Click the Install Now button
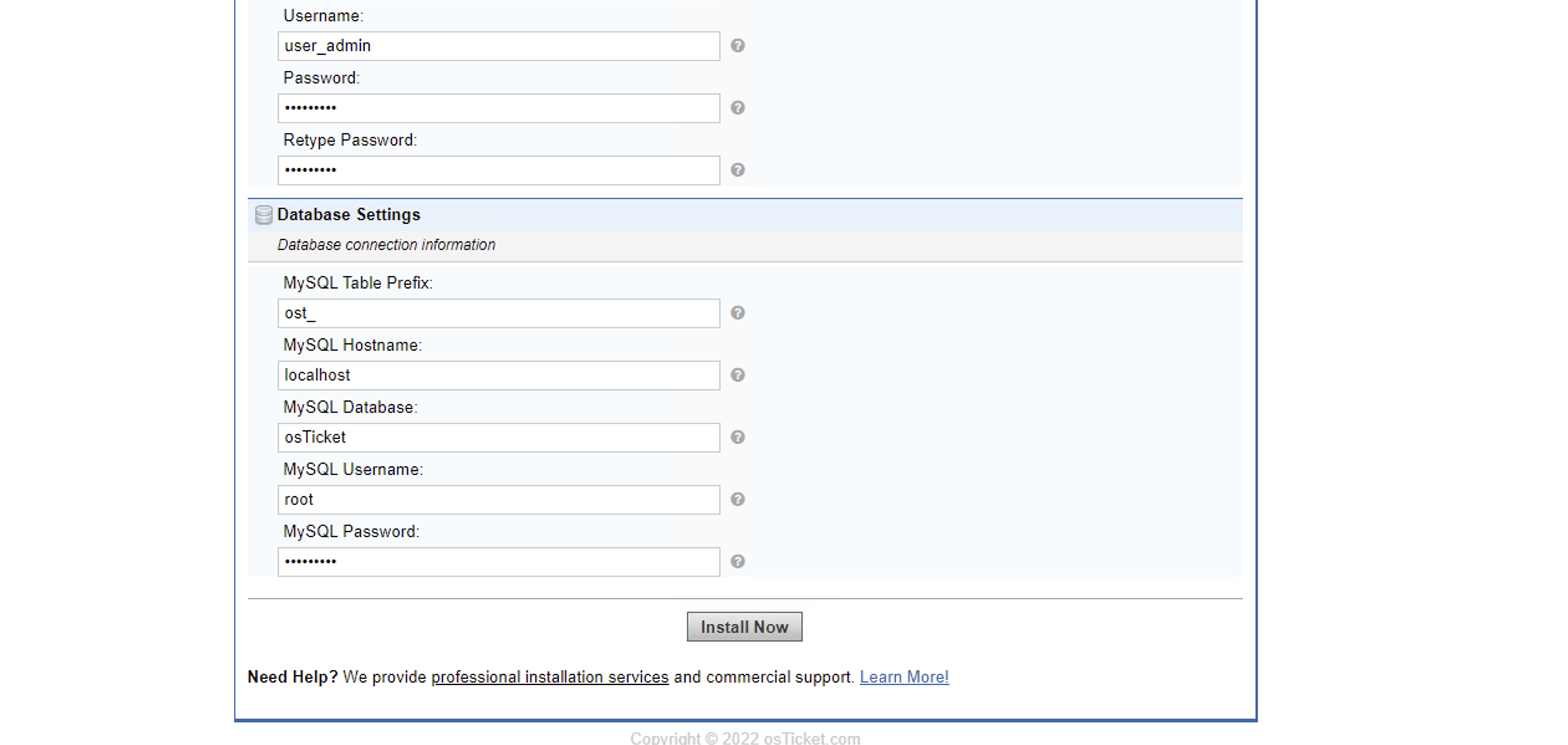The width and height of the screenshot is (1568, 745). tap(745, 627)
